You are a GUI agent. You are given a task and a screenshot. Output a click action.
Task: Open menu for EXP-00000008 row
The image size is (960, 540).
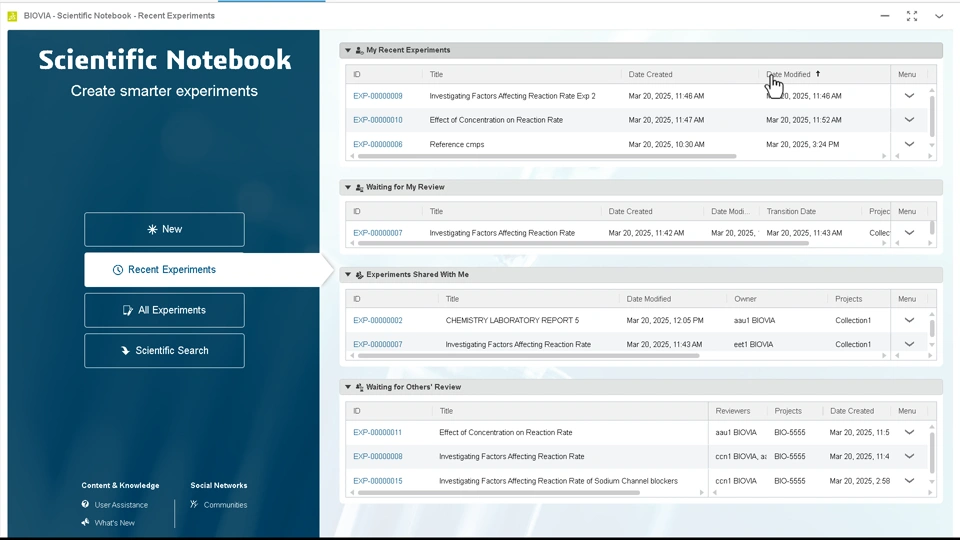pyautogui.click(x=909, y=456)
